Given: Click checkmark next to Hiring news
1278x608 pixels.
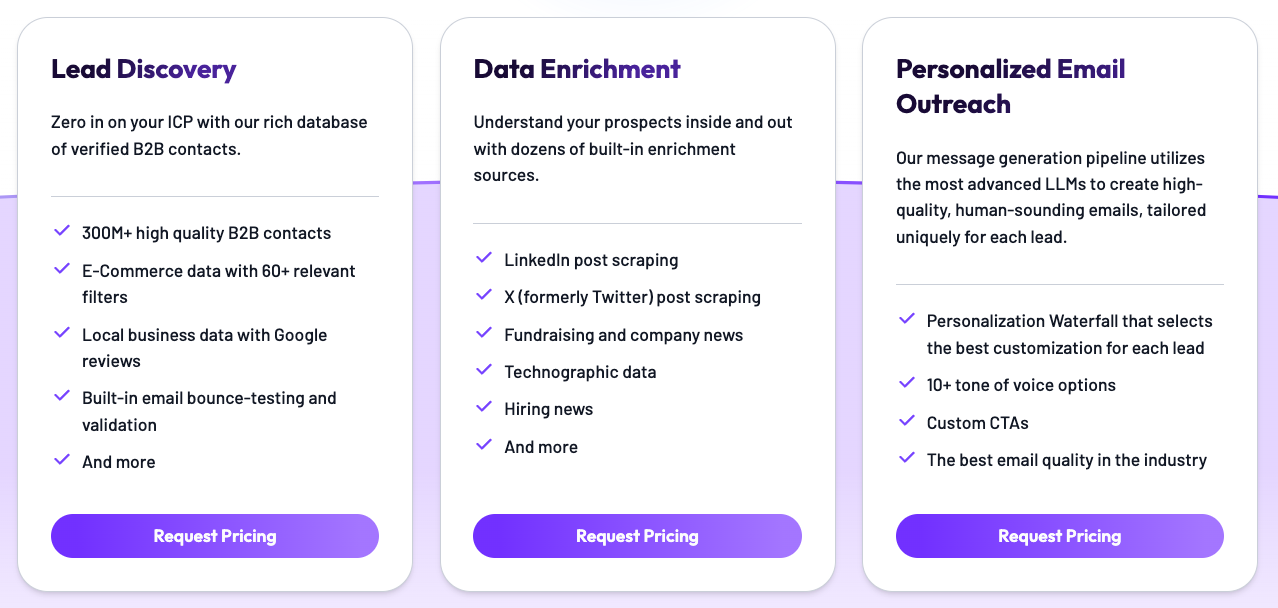Looking at the screenshot, I should 484,408.
